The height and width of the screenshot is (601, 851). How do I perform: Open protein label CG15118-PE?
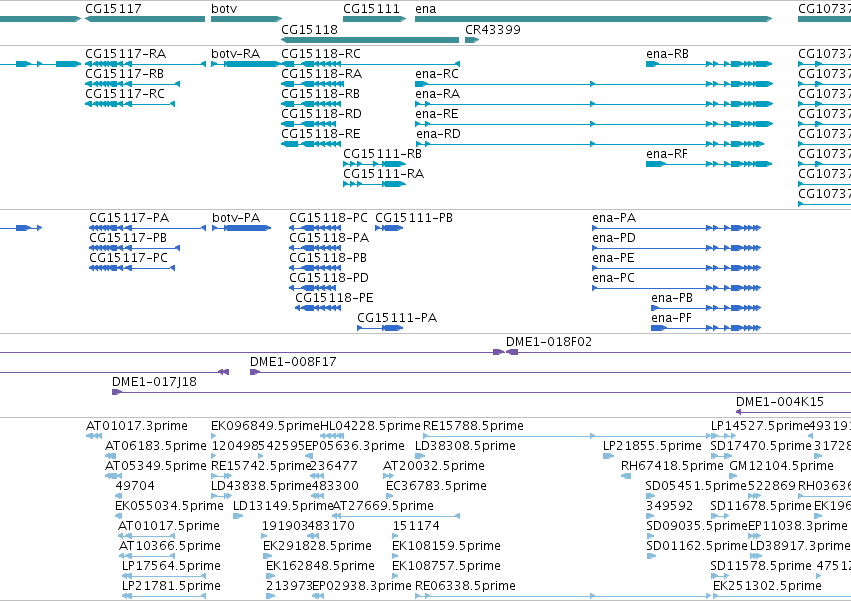tap(334, 299)
